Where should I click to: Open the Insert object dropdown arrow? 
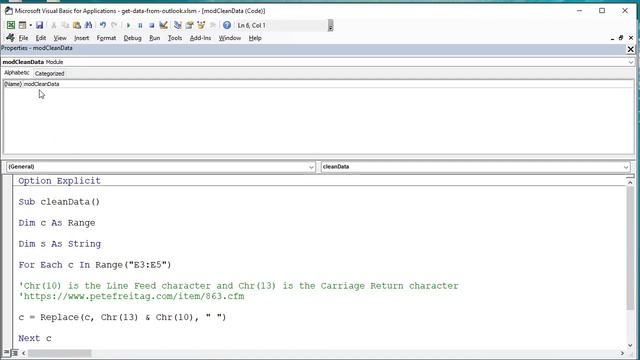(30, 25)
